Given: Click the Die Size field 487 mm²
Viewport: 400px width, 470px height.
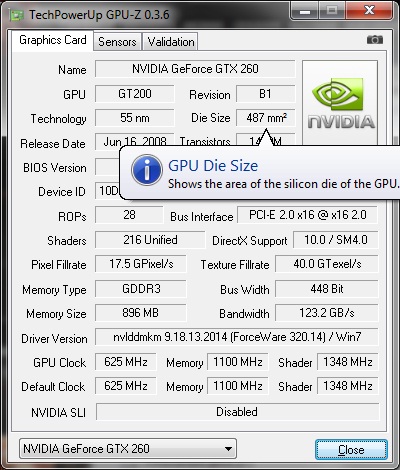Looking at the screenshot, I should (x=266, y=118).
